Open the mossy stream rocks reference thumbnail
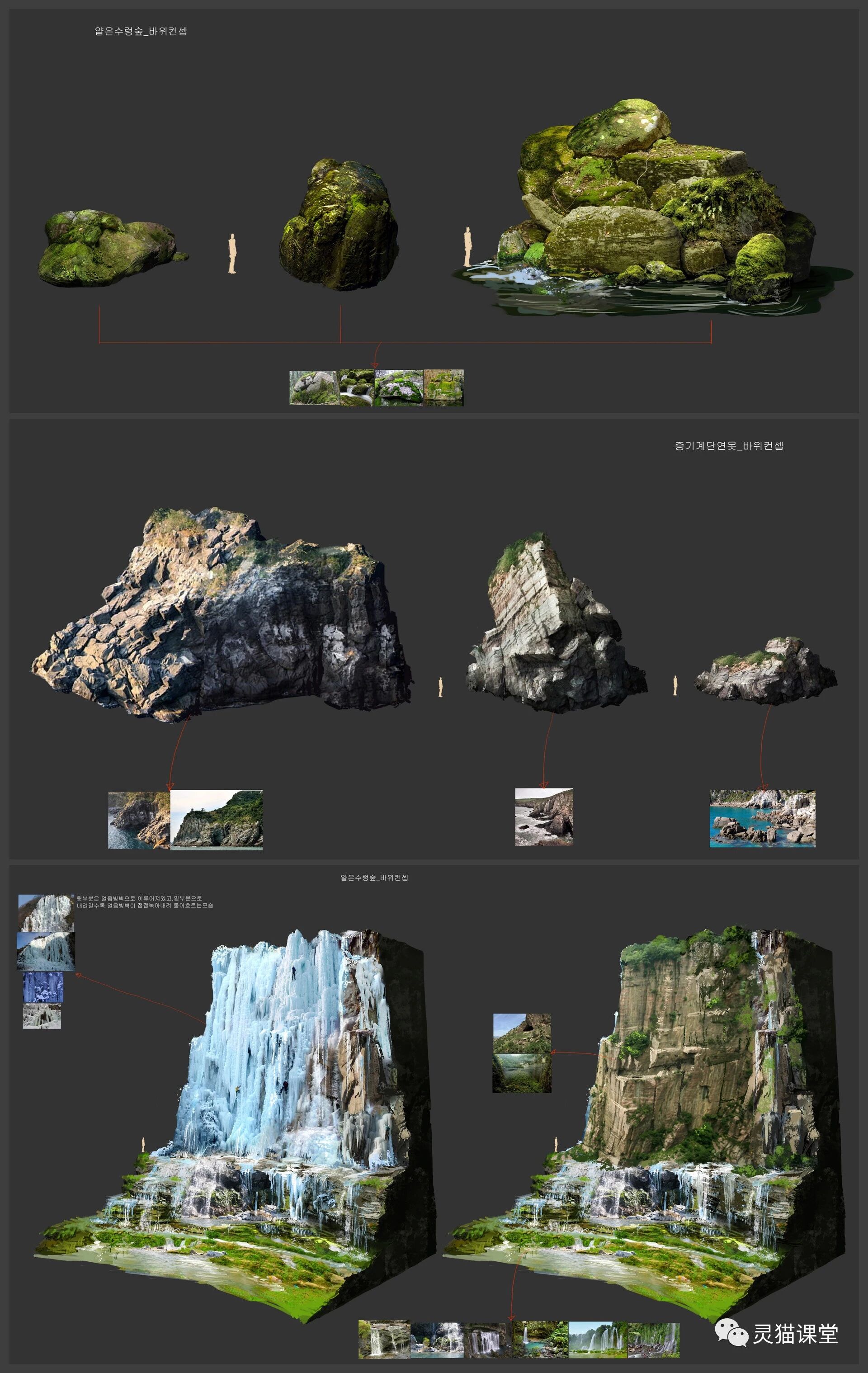This screenshot has width=868, height=1373. (357, 388)
